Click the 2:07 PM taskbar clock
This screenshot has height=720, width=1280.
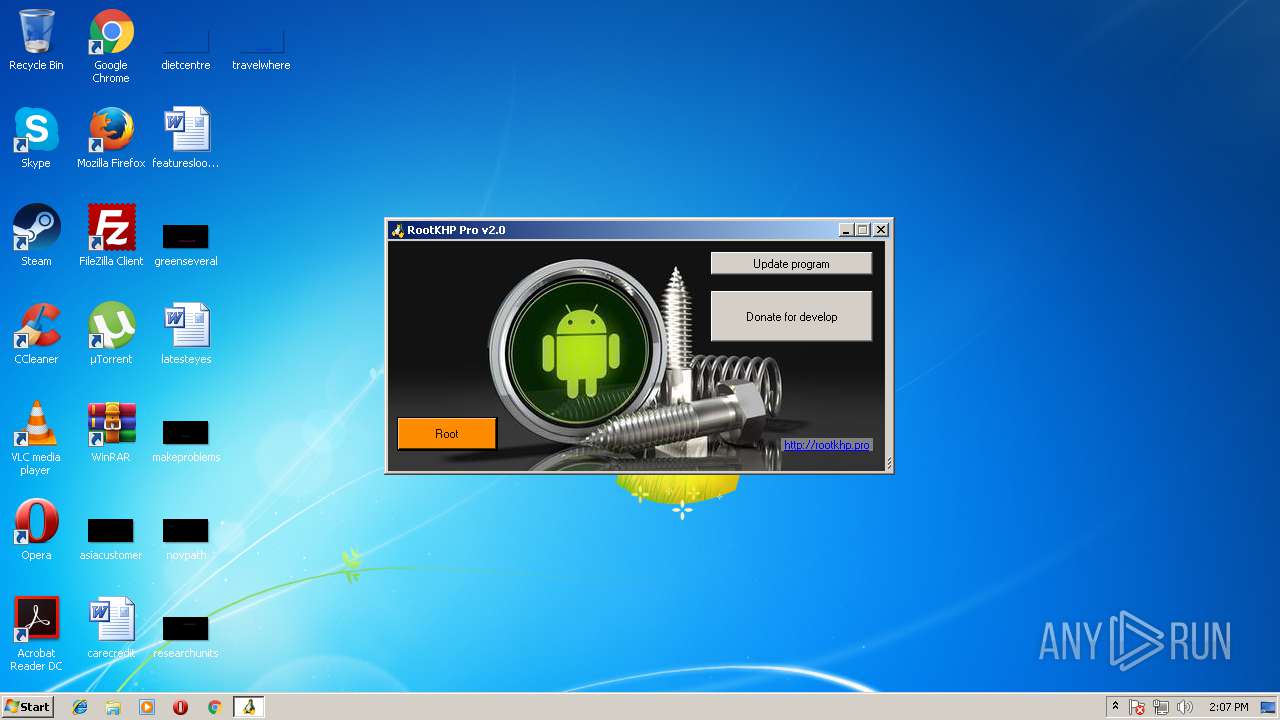1228,707
